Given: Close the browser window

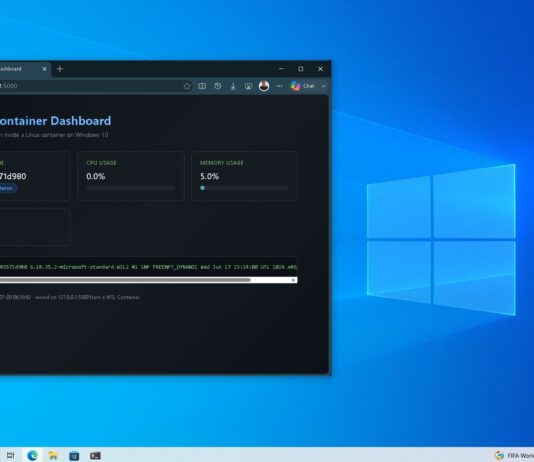Looking at the screenshot, I should point(320,69).
